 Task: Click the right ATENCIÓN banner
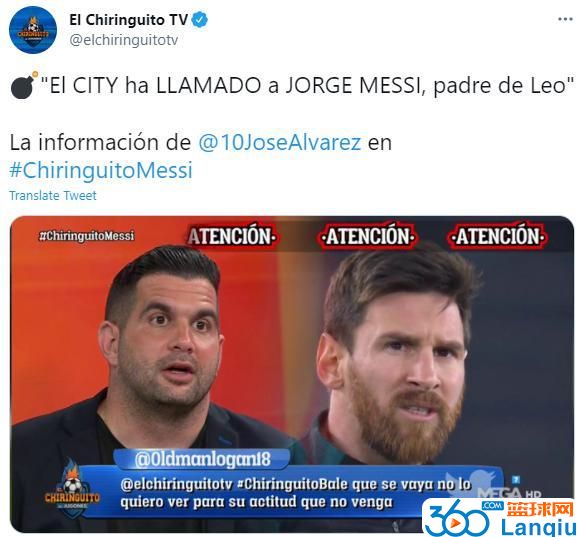498,236
